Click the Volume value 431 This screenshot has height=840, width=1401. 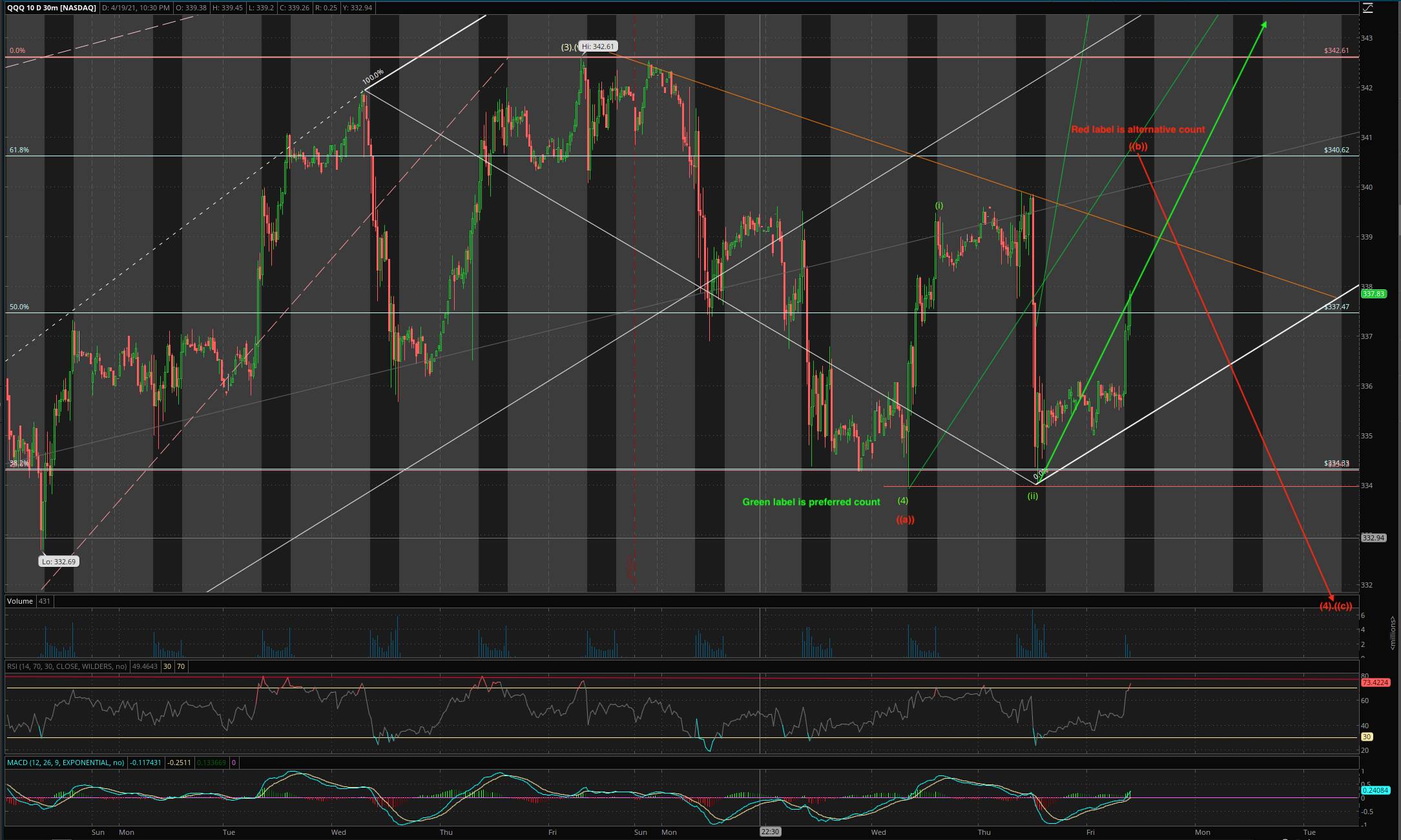(x=44, y=601)
